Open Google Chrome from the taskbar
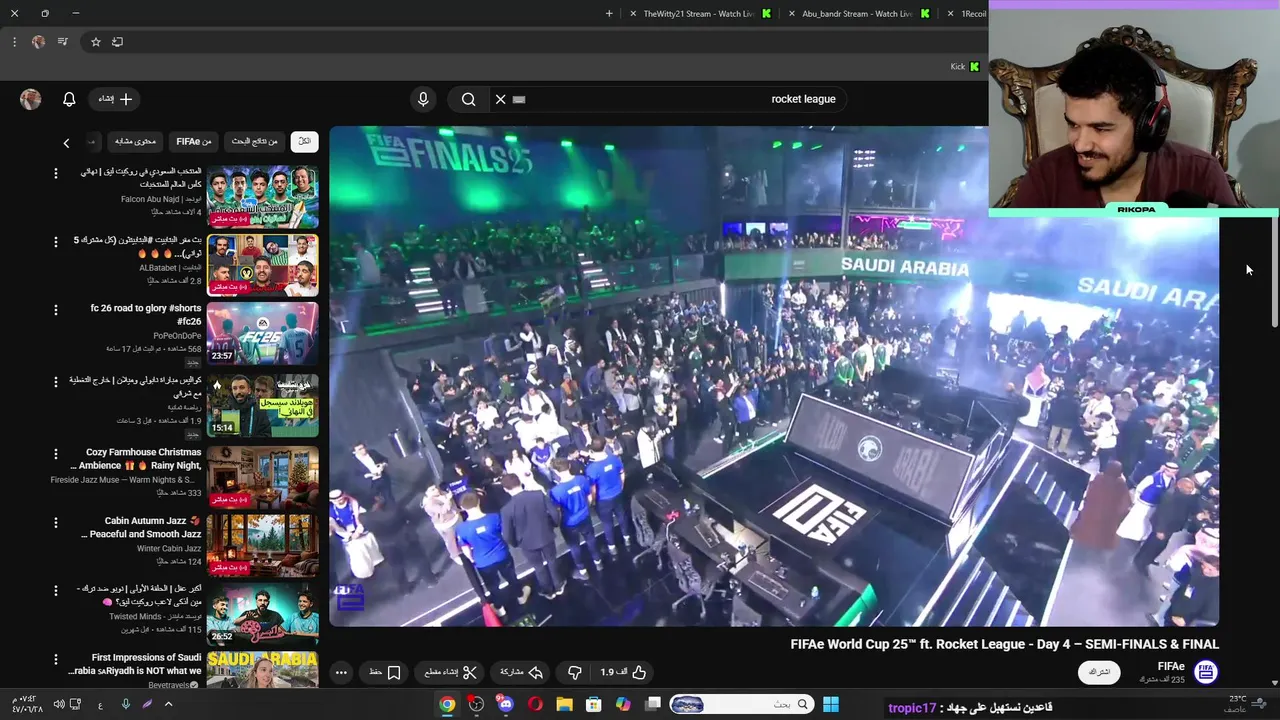The height and width of the screenshot is (720, 1280). pyautogui.click(x=447, y=704)
